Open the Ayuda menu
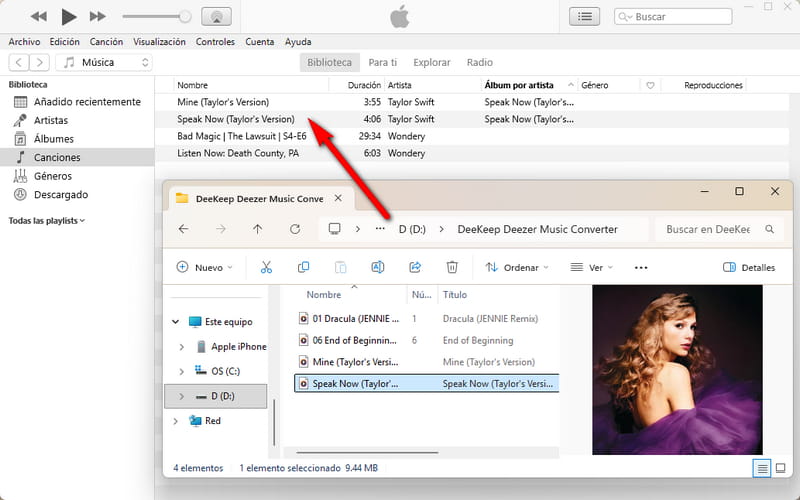 (x=298, y=42)
